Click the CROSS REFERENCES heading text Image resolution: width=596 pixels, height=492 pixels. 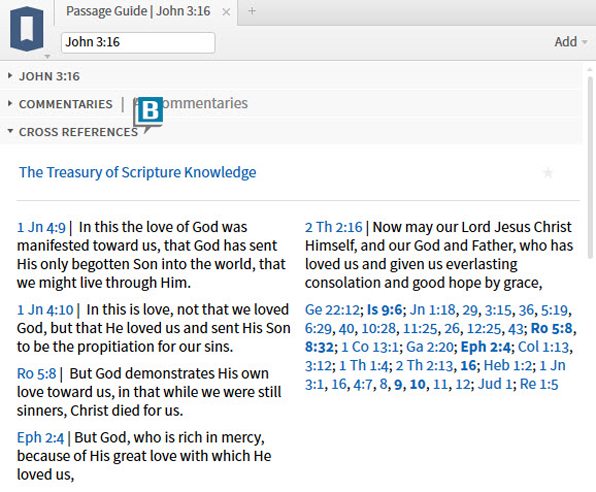tap(78, 132)
